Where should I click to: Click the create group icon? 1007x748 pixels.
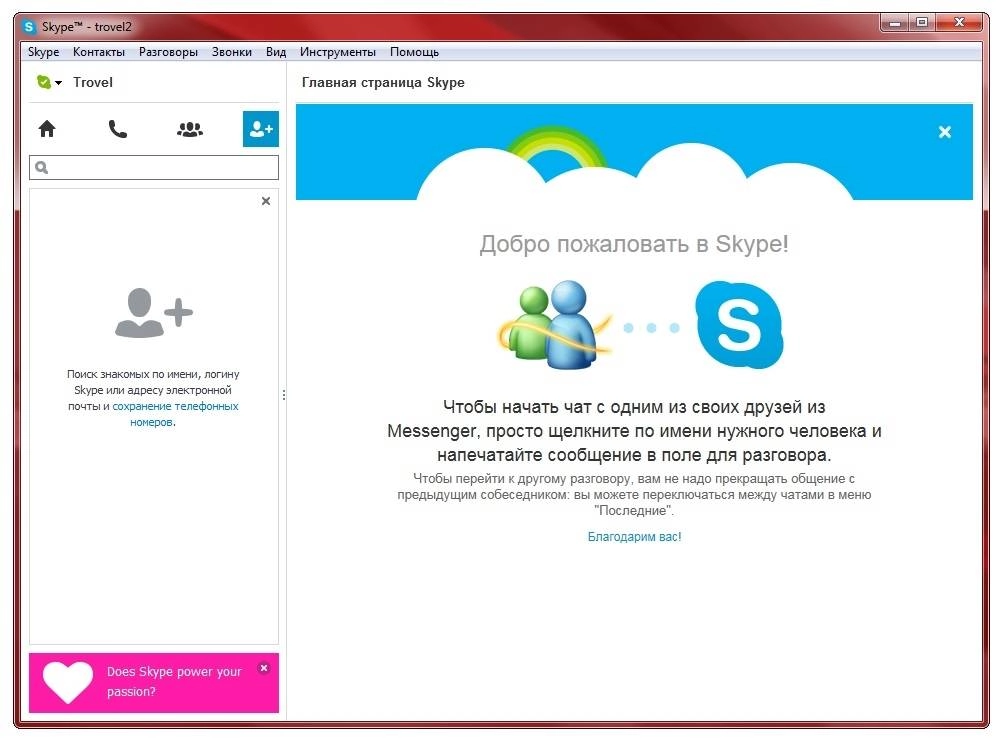click(x=189, y=129)
